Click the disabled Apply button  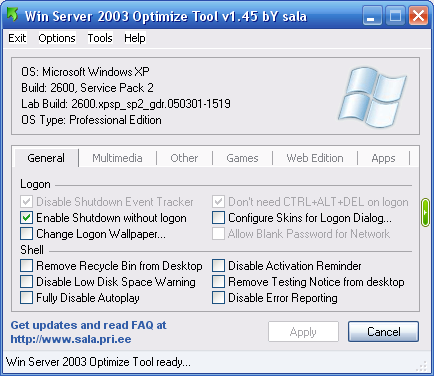pos(303,332)
